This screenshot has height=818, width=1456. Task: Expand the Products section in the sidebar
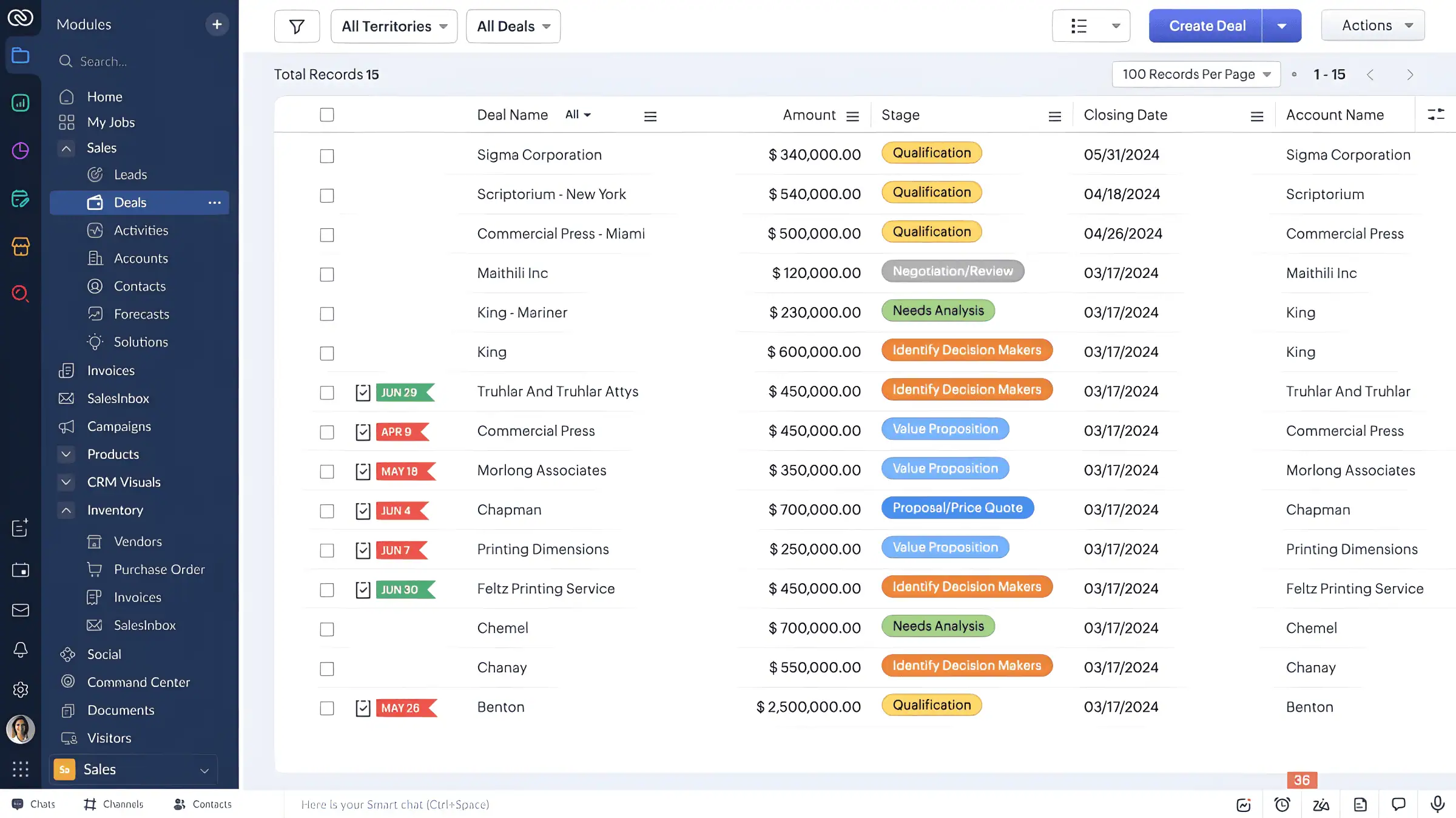coord(66,454)
